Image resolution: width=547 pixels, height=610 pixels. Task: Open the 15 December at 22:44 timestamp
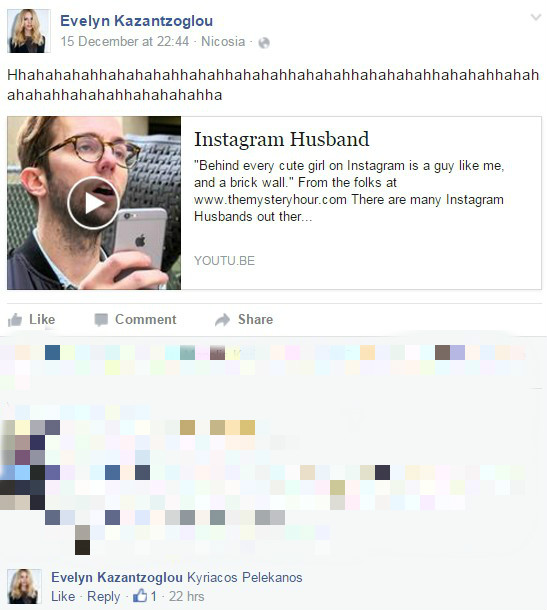[x=125, y=41]
